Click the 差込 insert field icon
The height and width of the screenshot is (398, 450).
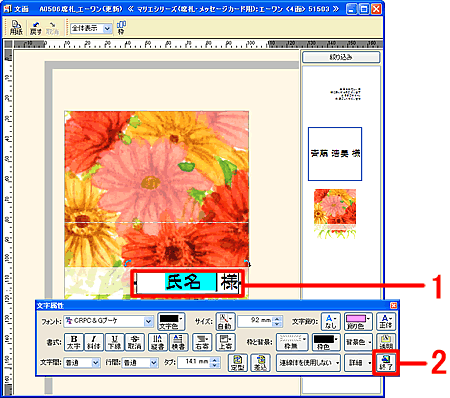pos(260,363)
